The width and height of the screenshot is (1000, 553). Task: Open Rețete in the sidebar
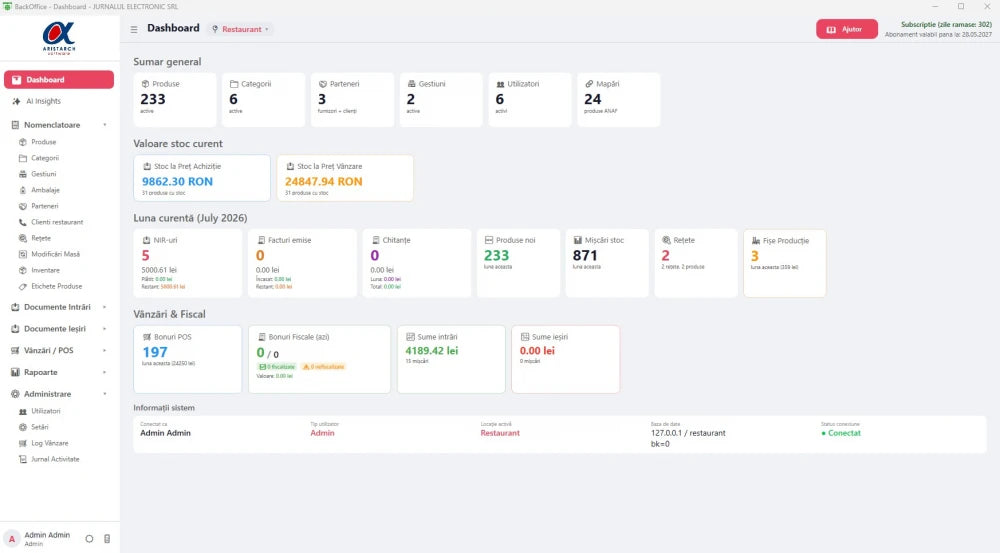tap(41, 238)
